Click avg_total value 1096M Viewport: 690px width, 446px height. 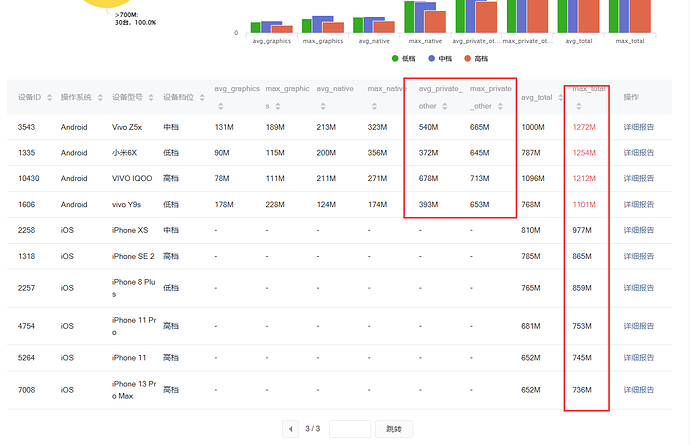pos(533,178)
